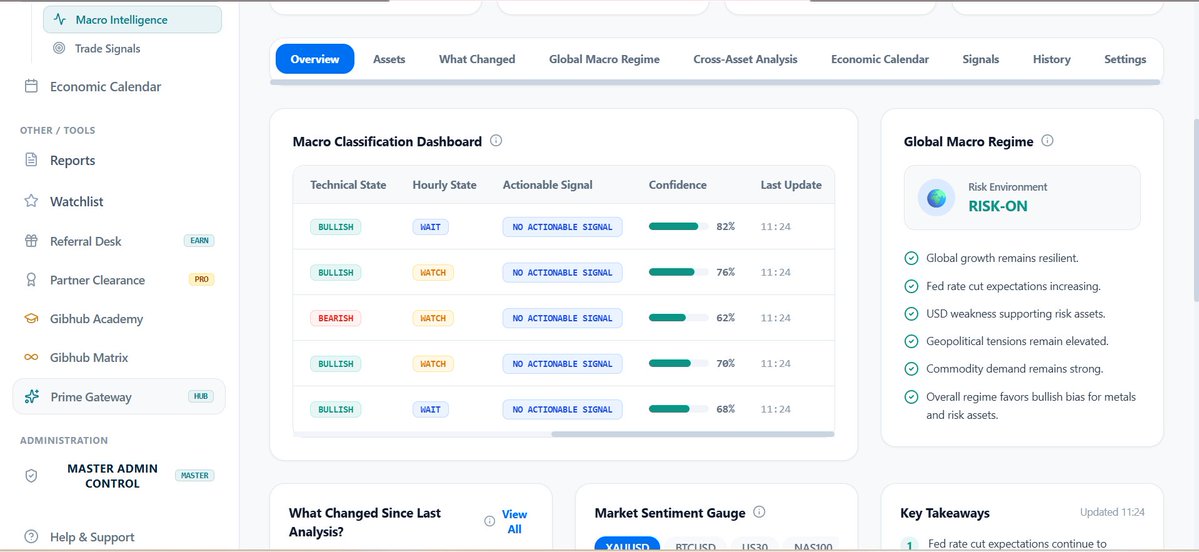Open the Settings tab
This screenshot has width=1199, height=552.
(1125, 59)
